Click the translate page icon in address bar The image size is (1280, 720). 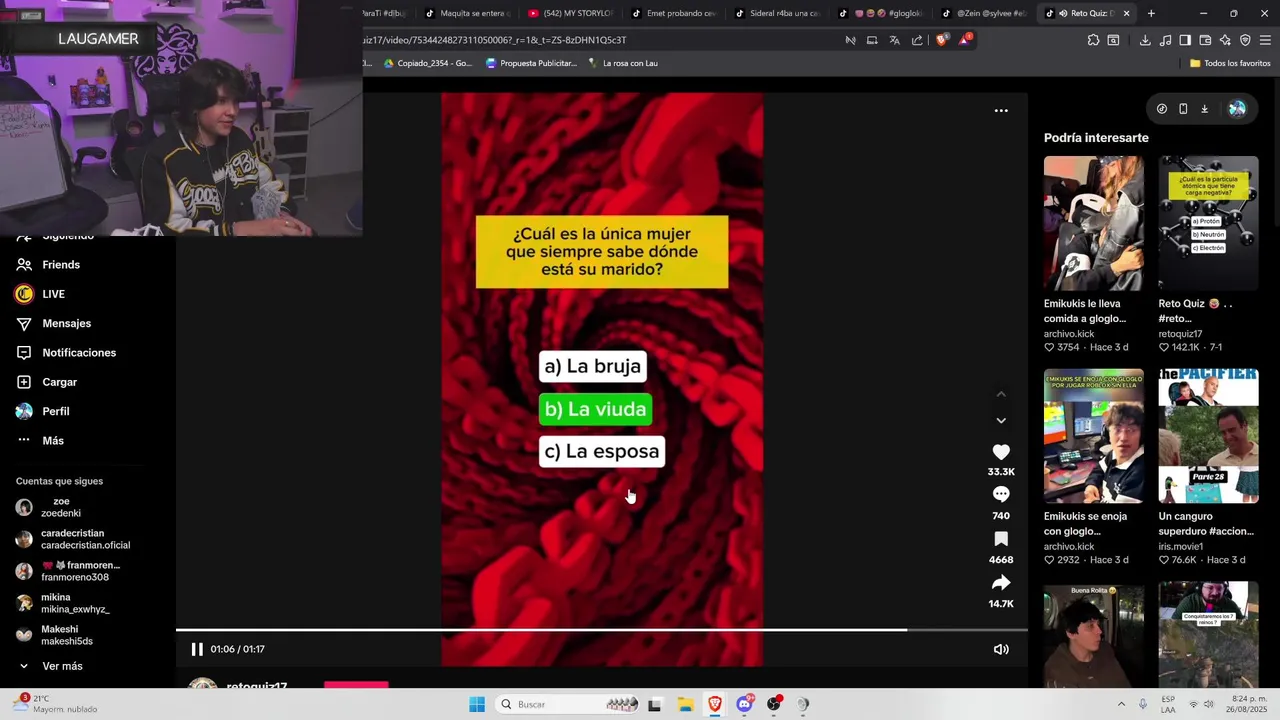pos(894,40)
